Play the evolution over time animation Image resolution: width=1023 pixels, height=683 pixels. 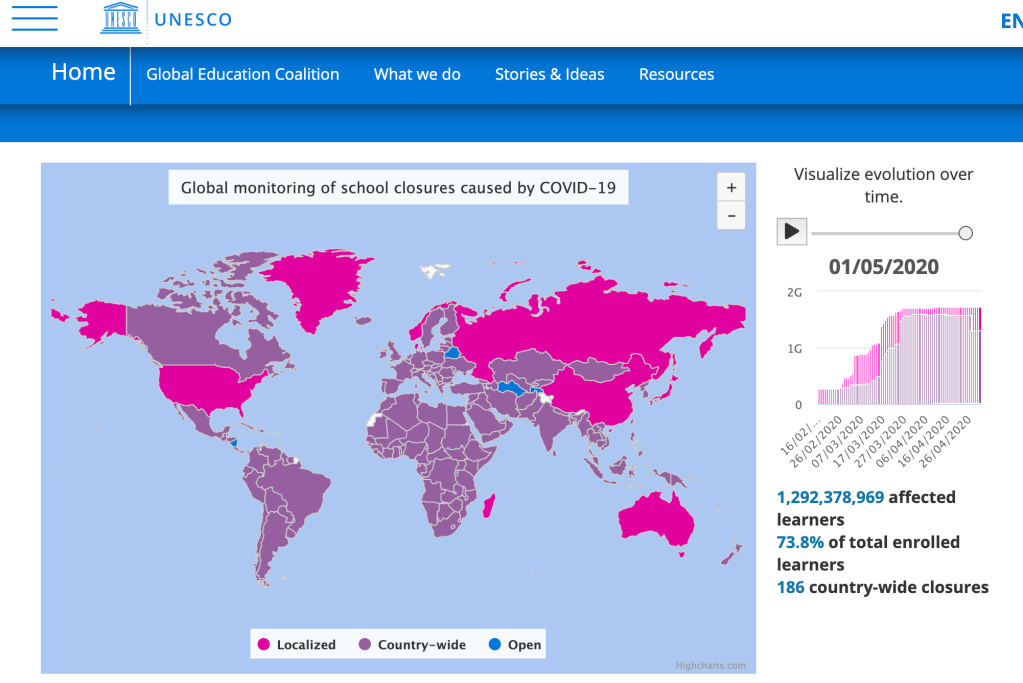point(791,231)
